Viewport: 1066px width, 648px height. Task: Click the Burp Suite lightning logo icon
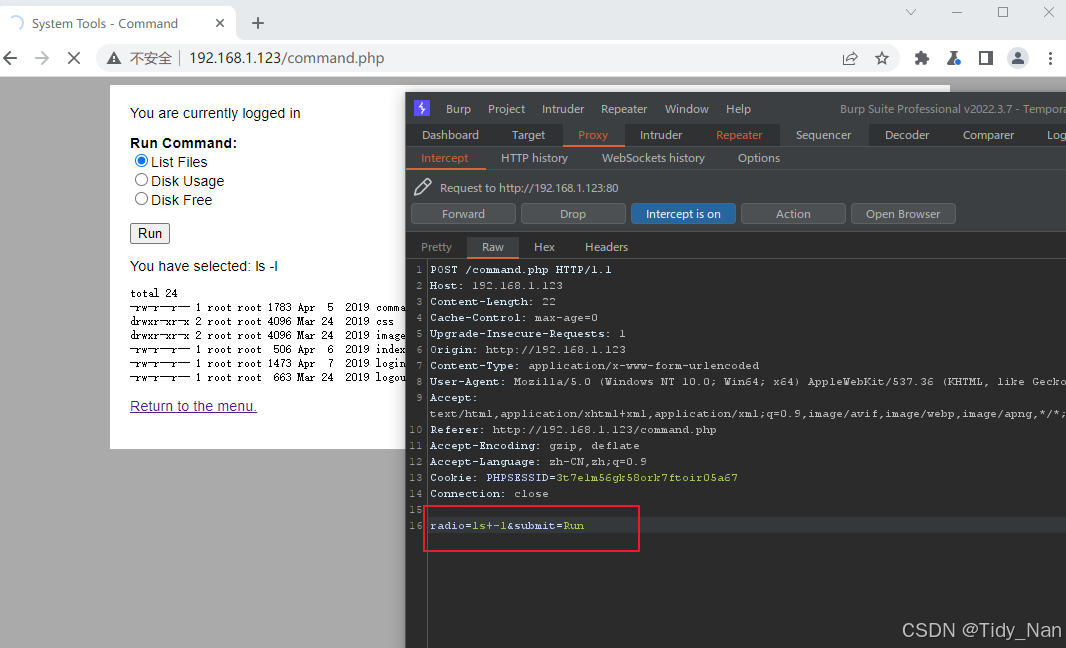(x=422, y=108)
